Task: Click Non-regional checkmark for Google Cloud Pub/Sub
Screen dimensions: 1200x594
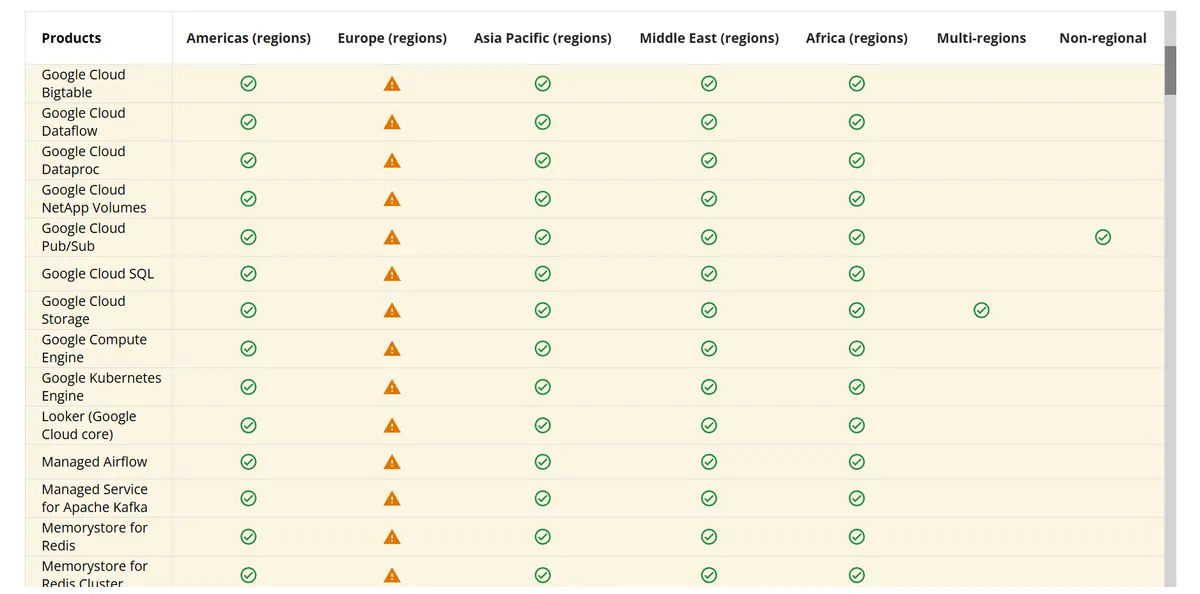Action: point(1103,237)
